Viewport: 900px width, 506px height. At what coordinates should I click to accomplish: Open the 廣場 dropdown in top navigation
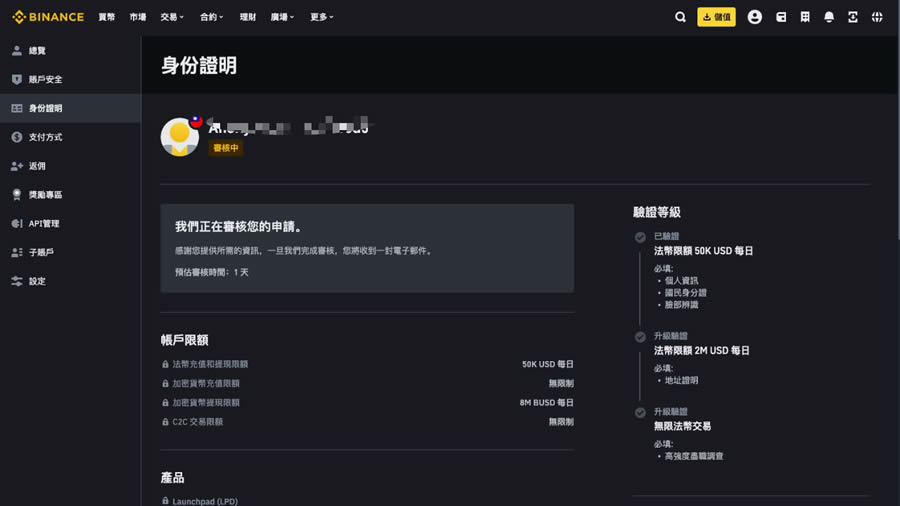[x=282, y=17]
